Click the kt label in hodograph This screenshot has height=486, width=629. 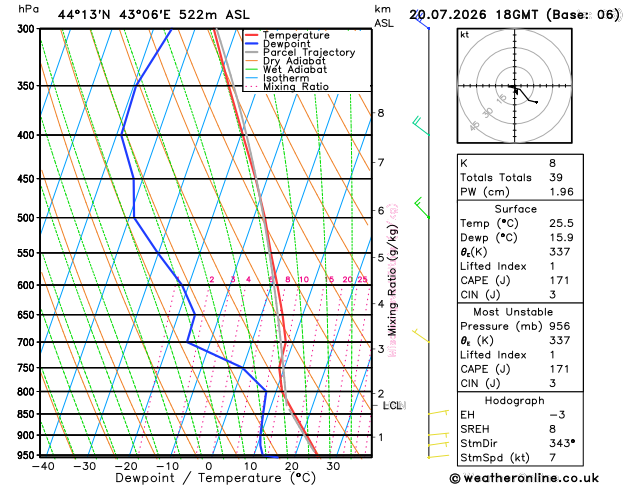(465, 35)
